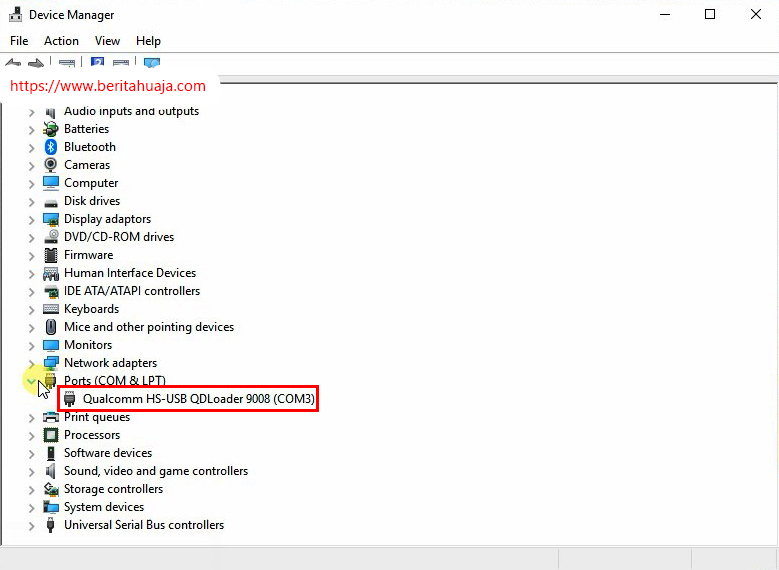
Task: Expand the System devices node
Action: pos(32,507)
